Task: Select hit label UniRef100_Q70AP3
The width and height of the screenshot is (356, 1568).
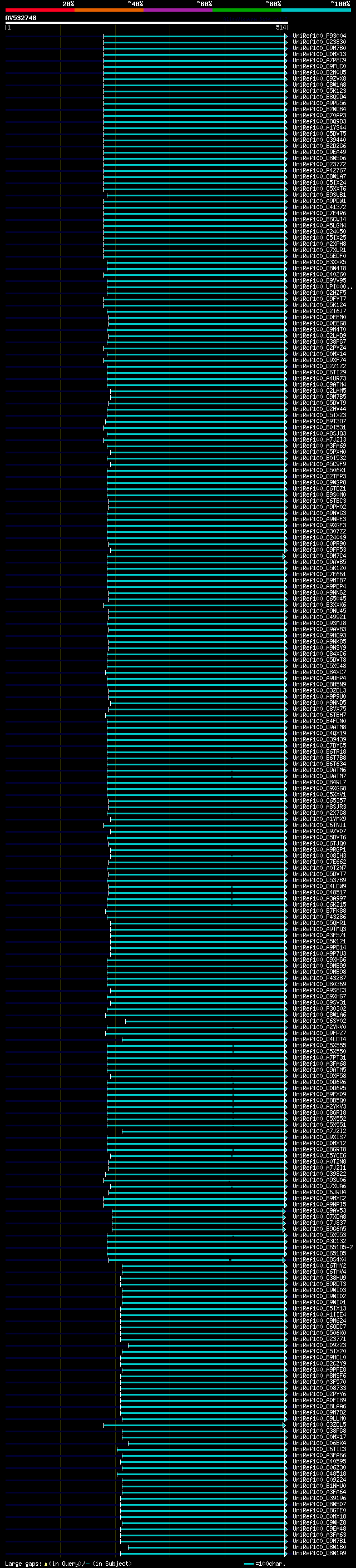Action: point(319,116)
